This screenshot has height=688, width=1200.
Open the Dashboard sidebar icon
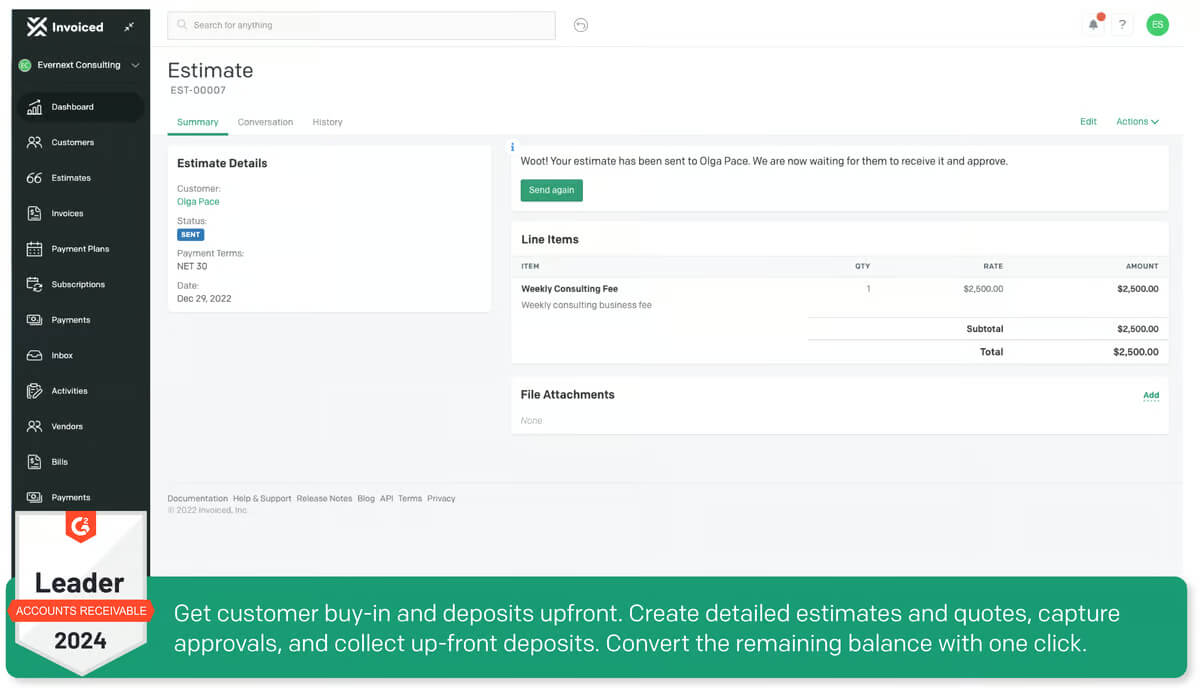coord(34,107)
